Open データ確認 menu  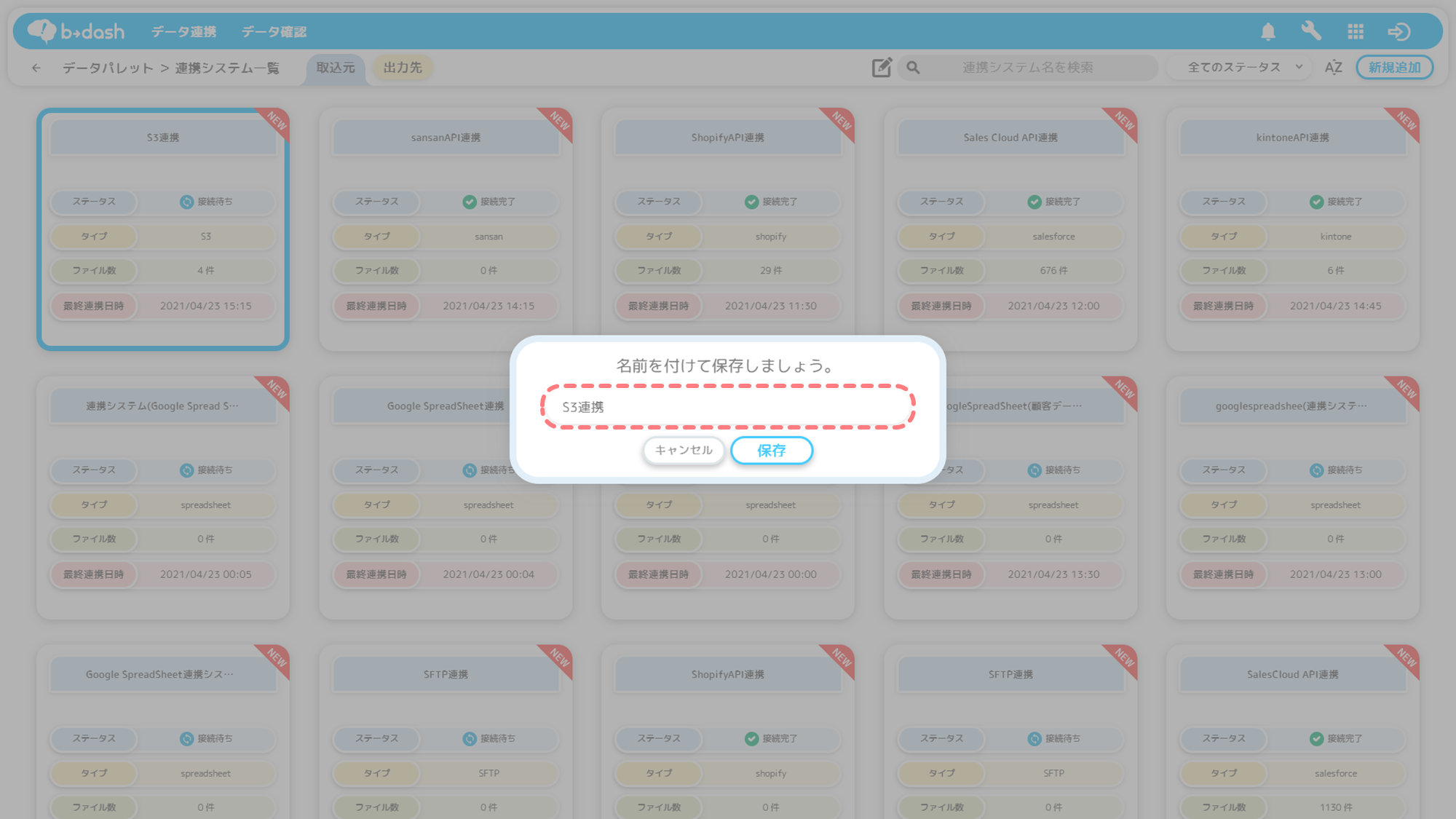click(x=274, y=31)
